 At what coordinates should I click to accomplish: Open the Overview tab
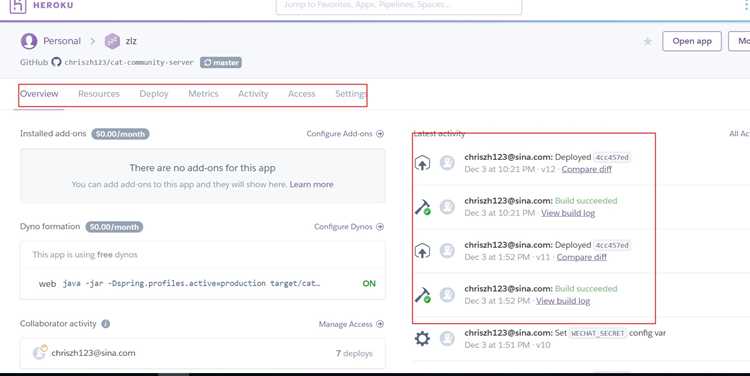39,94
